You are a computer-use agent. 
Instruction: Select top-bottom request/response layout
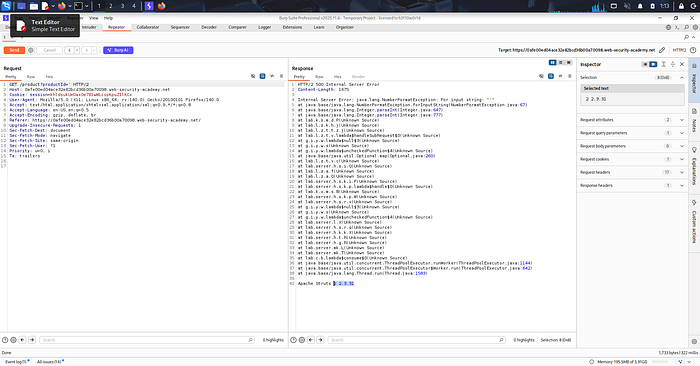point(561,62)
